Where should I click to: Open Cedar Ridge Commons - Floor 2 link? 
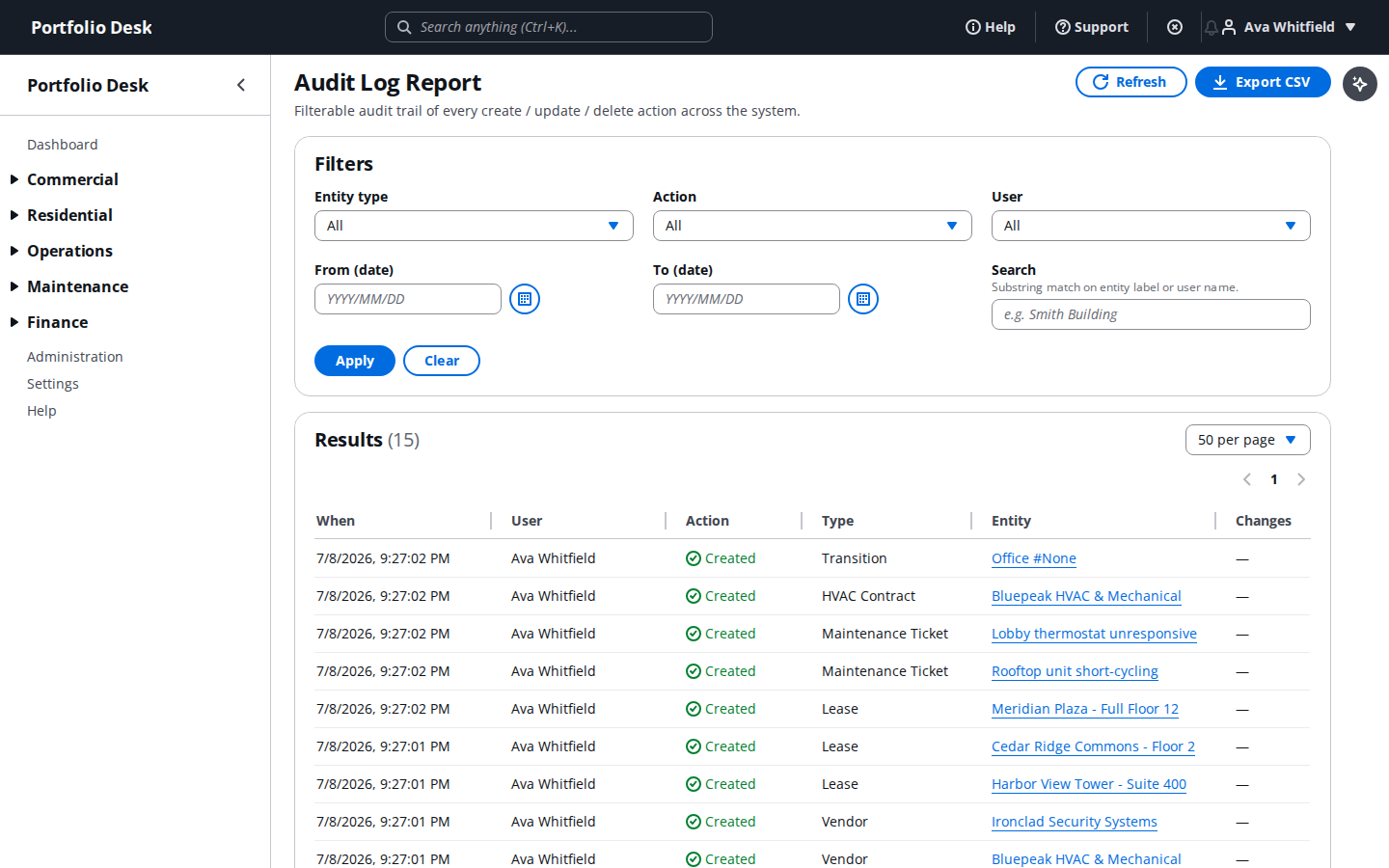(x=1093, y=746)
